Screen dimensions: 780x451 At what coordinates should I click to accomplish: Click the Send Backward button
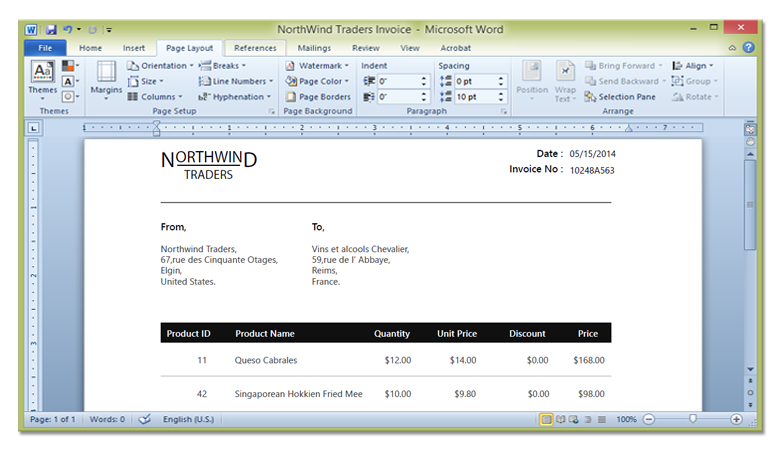pyautogui.click(x=625, y=81)
